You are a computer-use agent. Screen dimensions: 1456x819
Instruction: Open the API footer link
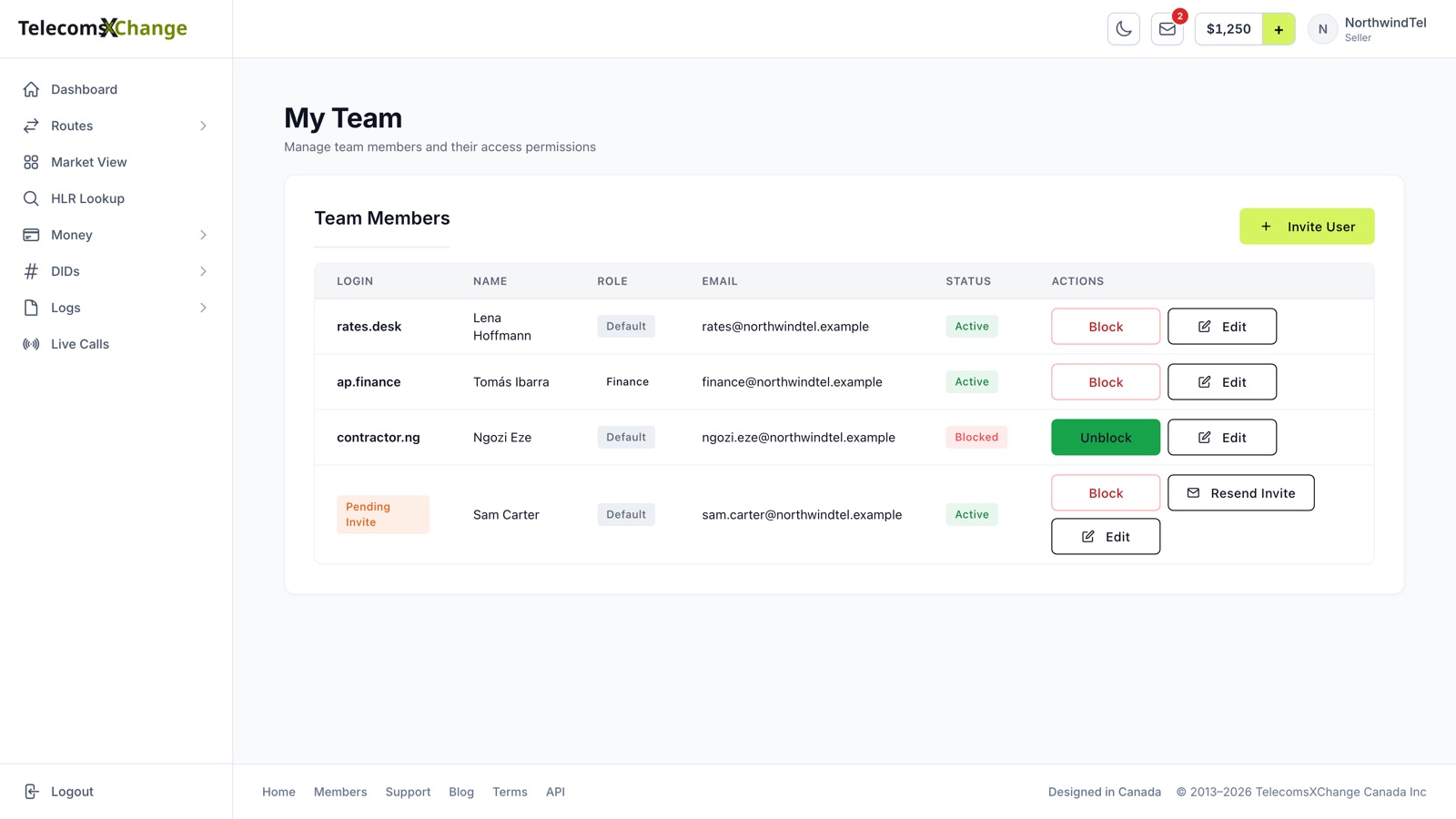tap(555, 792)
